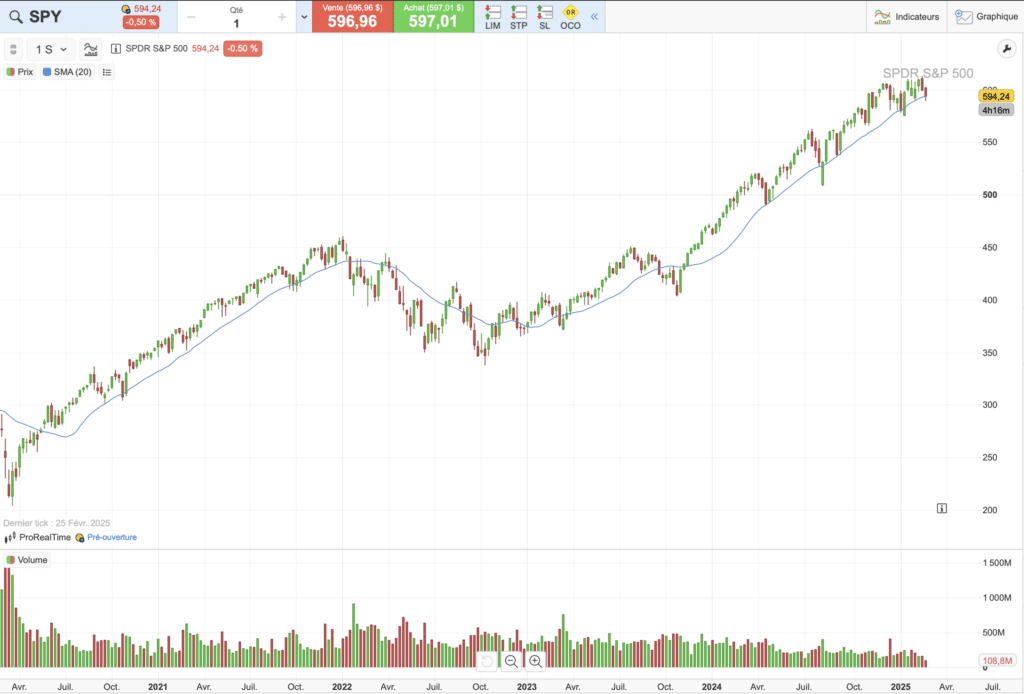Increase quantity with the plus button
This screenshot has width=1024, height=694.
point(282,17)
